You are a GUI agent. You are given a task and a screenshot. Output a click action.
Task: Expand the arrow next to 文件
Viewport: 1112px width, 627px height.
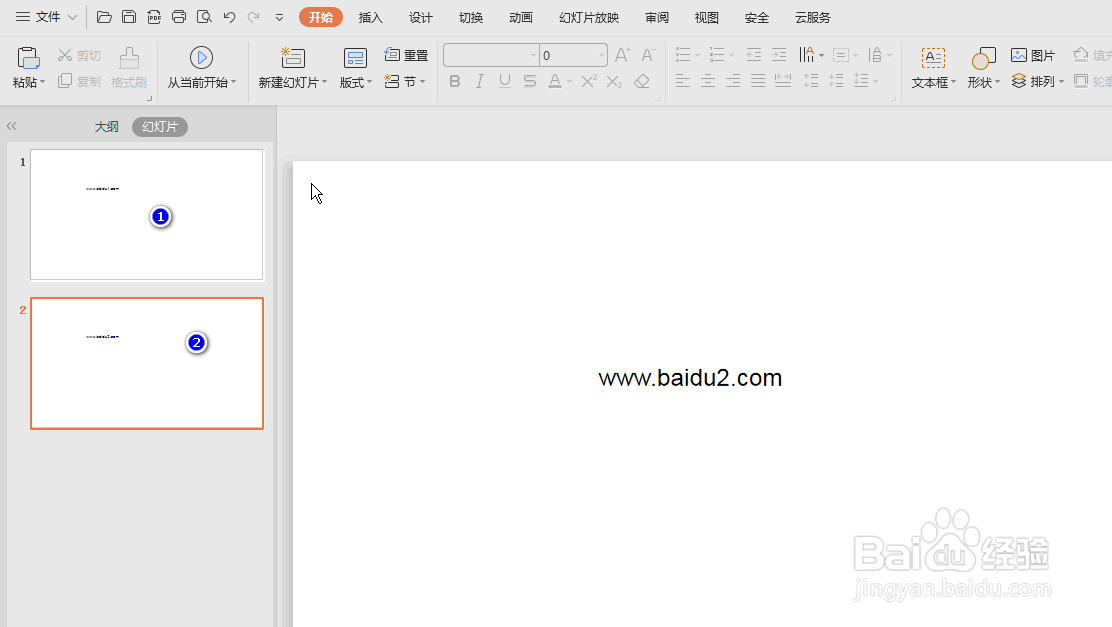tap(72, 17)
